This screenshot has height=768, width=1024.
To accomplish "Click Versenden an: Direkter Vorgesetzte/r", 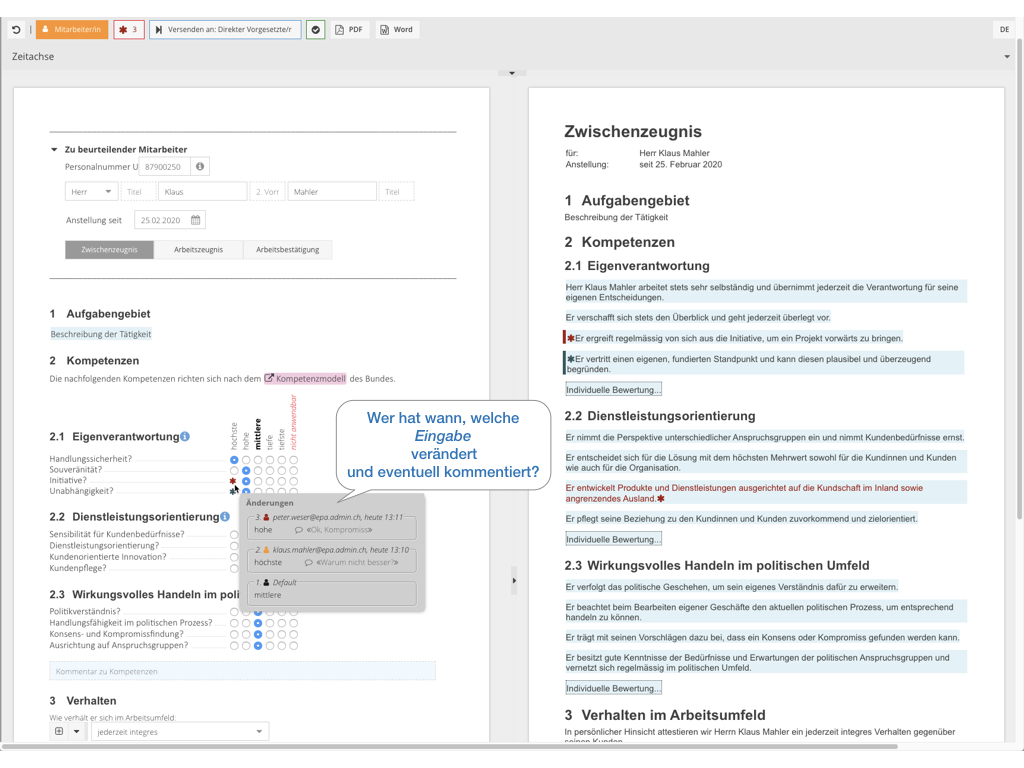I will pyautogui.click(x=225, y=29).
